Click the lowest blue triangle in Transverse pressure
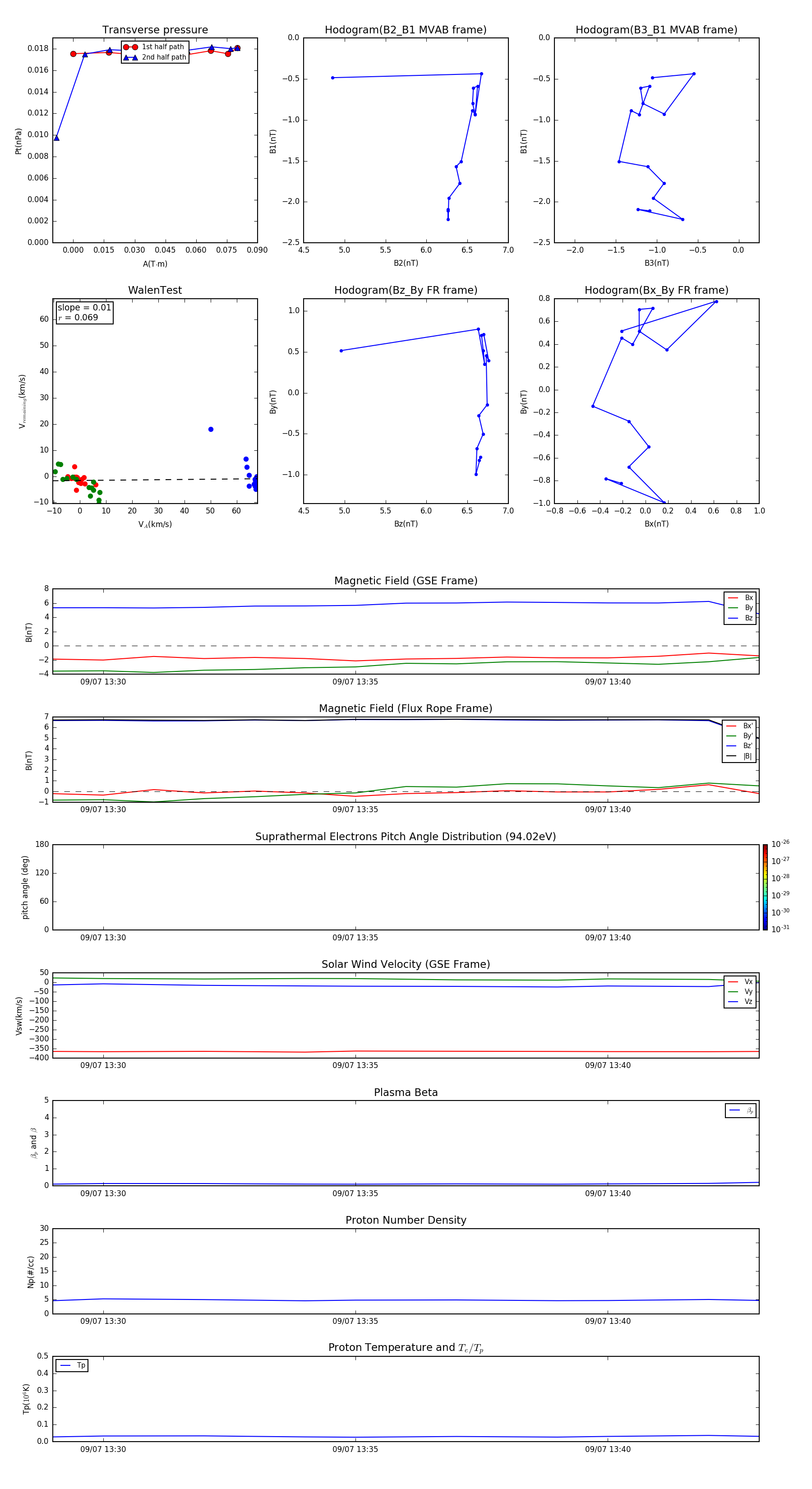This screenshot has height=1489, width=812. [57, 138]
